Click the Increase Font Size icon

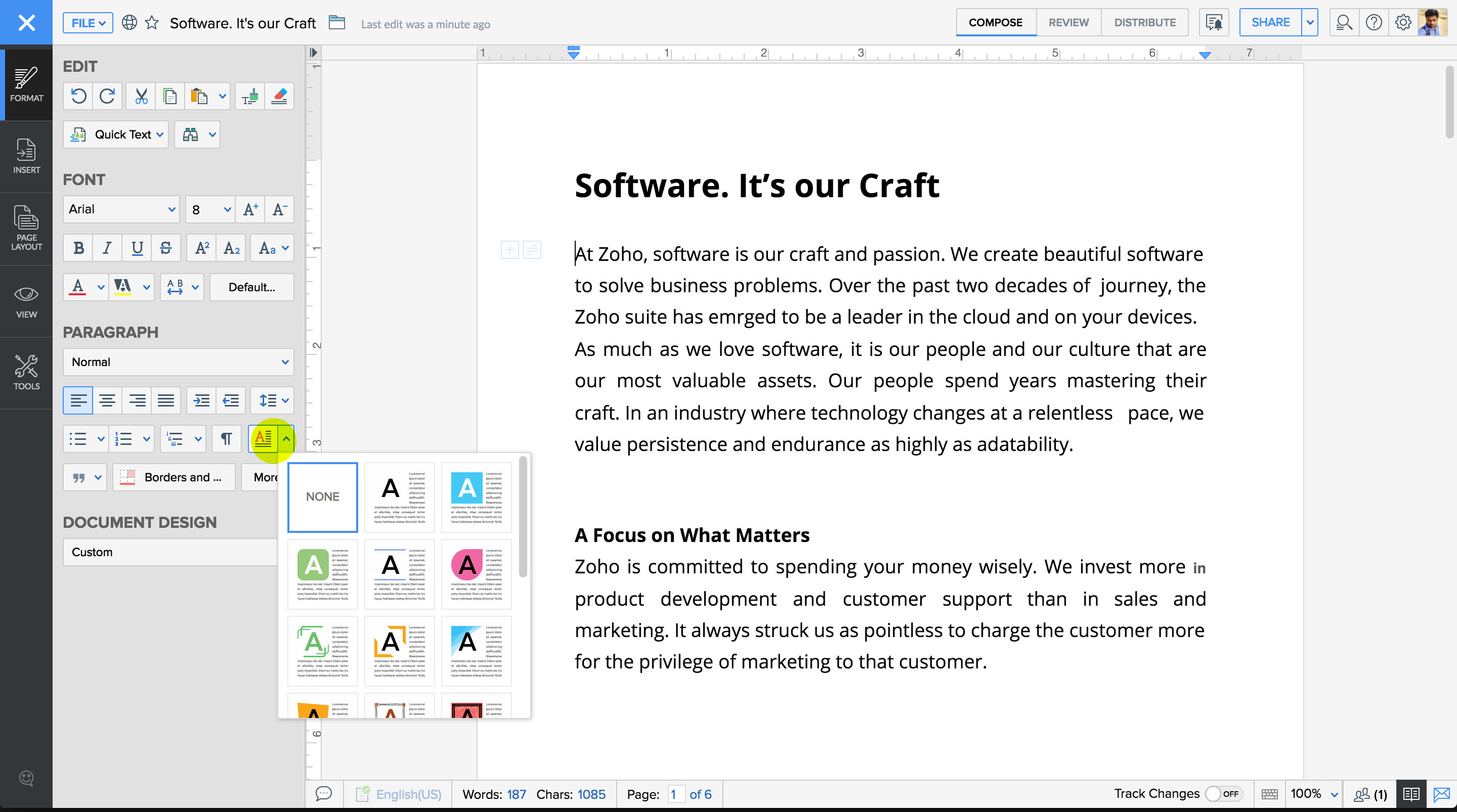(250, 210)
